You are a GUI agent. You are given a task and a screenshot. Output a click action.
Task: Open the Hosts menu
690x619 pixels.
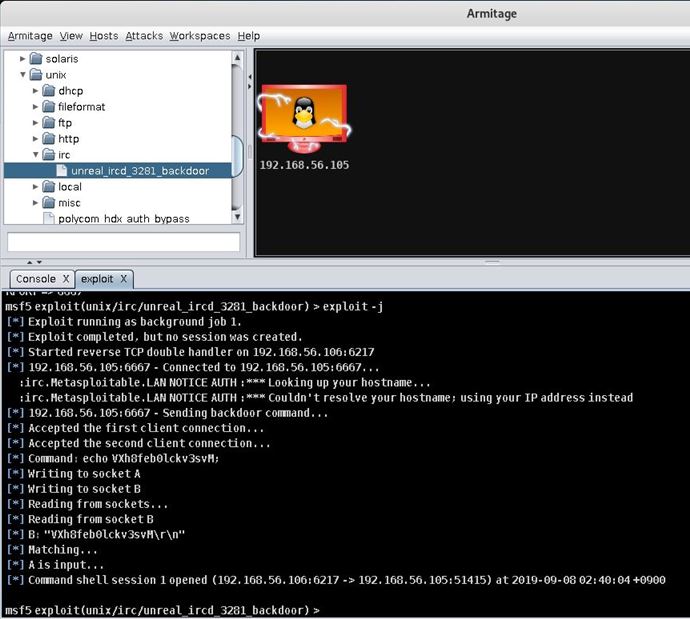(x=104, y=36)
